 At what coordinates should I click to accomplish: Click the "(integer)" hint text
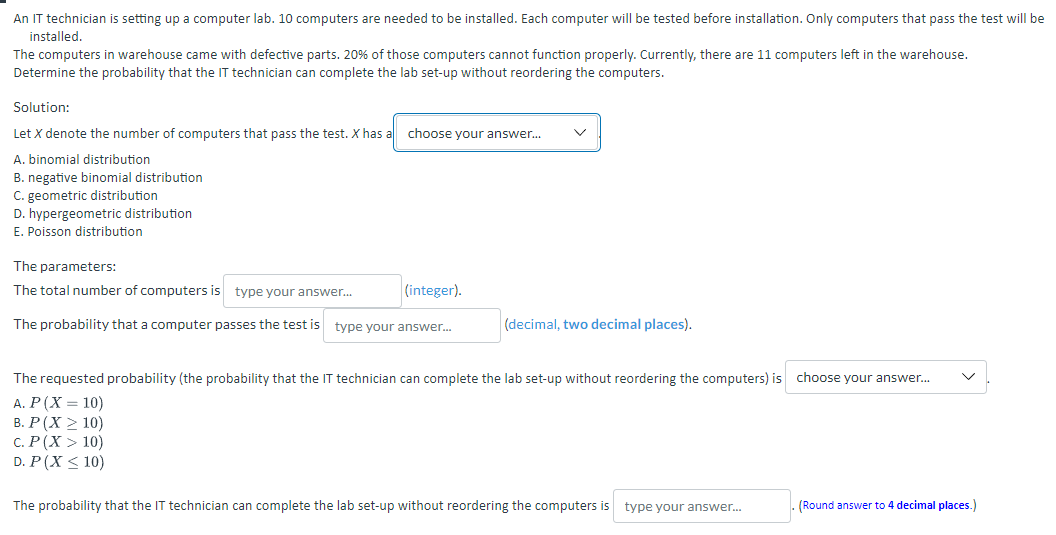[433, 291]
